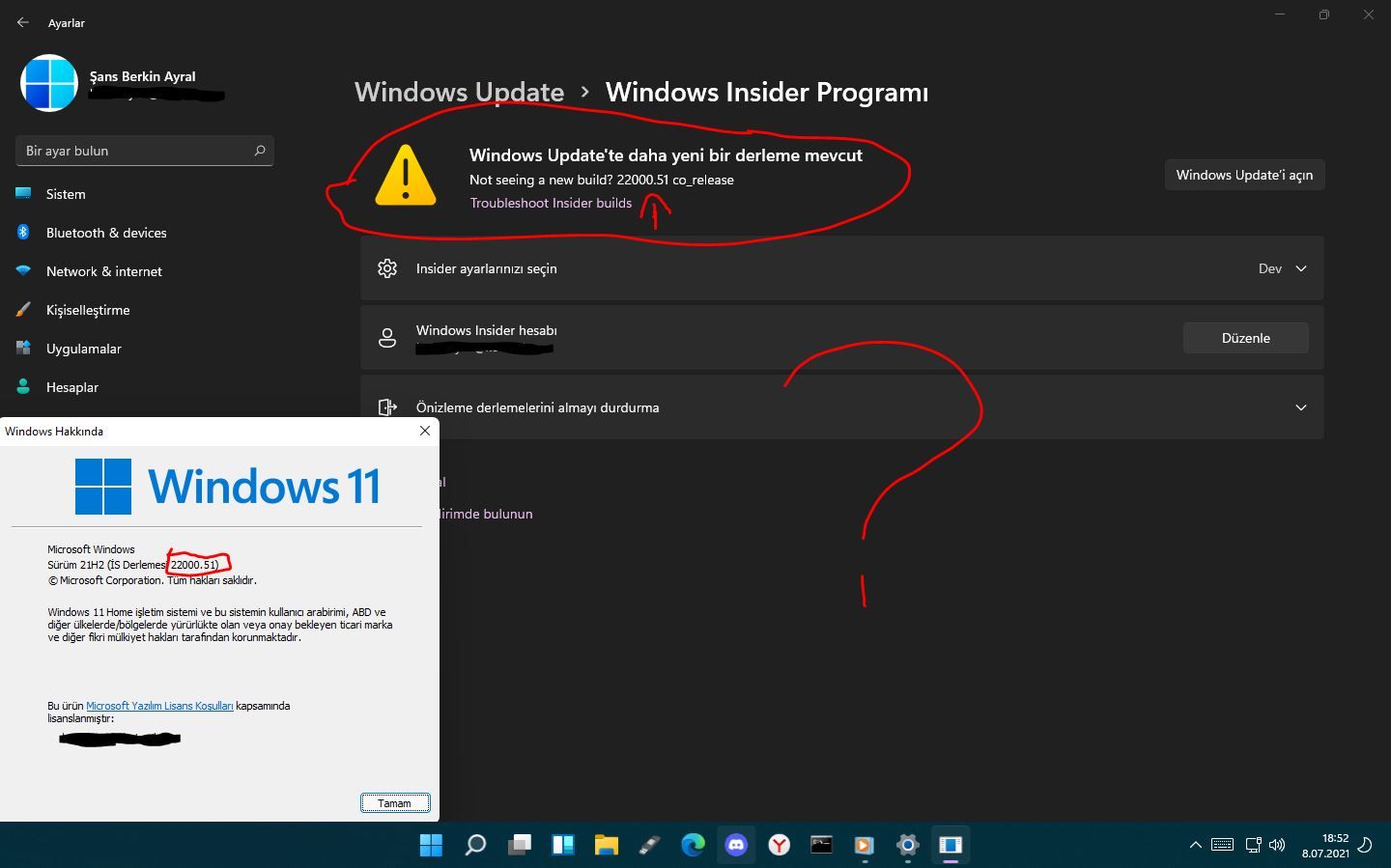Switch to the Settings gear taskbar icon
This screenshot has width=1391, height=868.
coord(907,845)
